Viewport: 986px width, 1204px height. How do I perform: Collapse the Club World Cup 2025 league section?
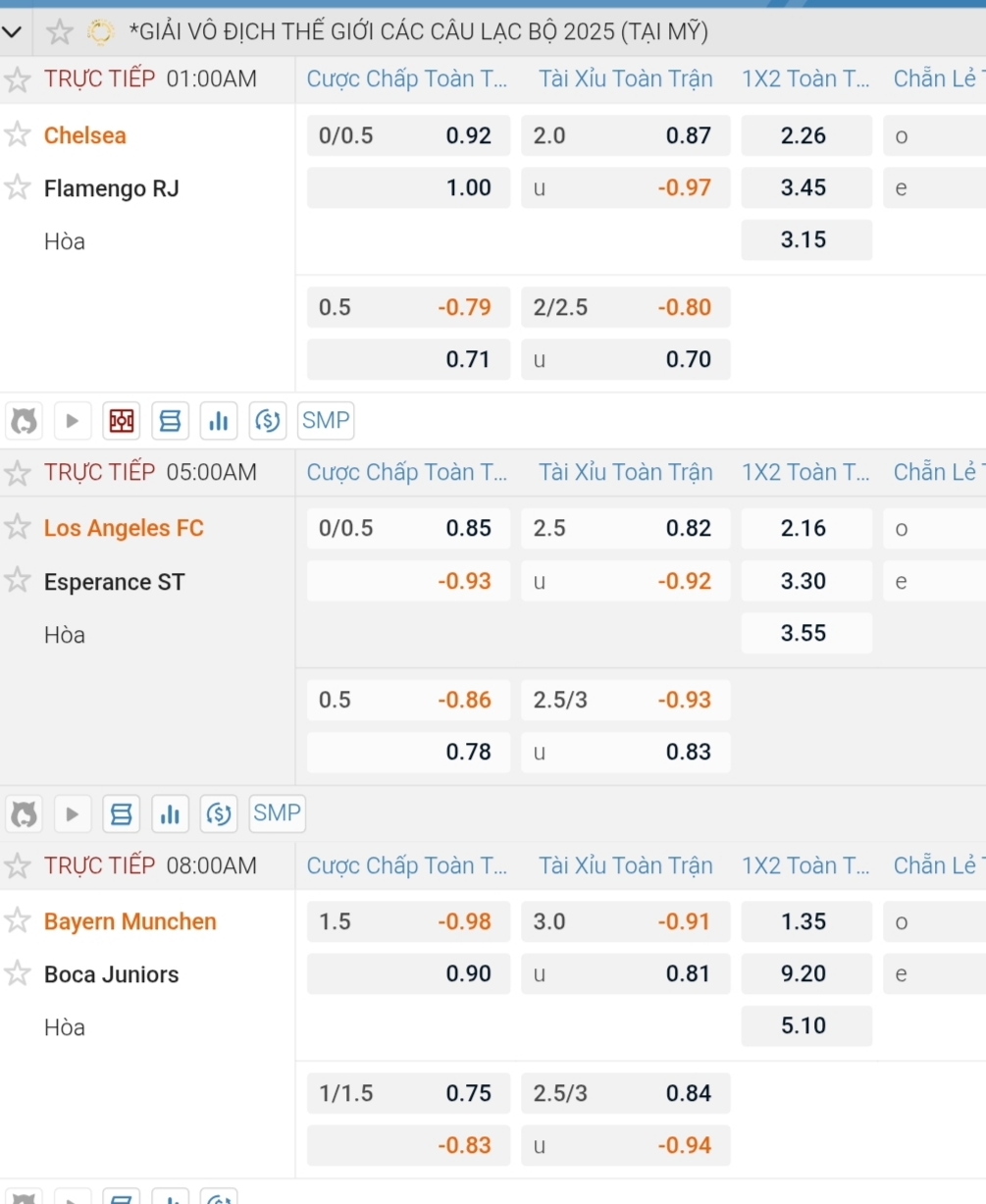pos(12,32)
